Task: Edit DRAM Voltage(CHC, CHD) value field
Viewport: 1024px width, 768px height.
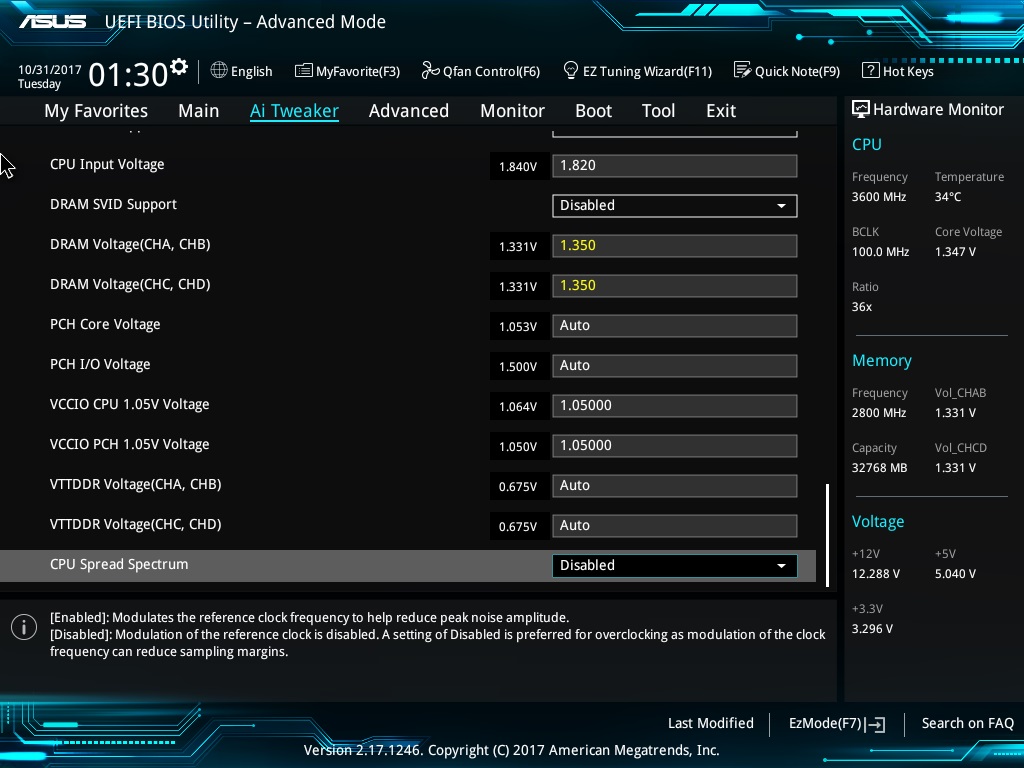Action: [675, 285]
